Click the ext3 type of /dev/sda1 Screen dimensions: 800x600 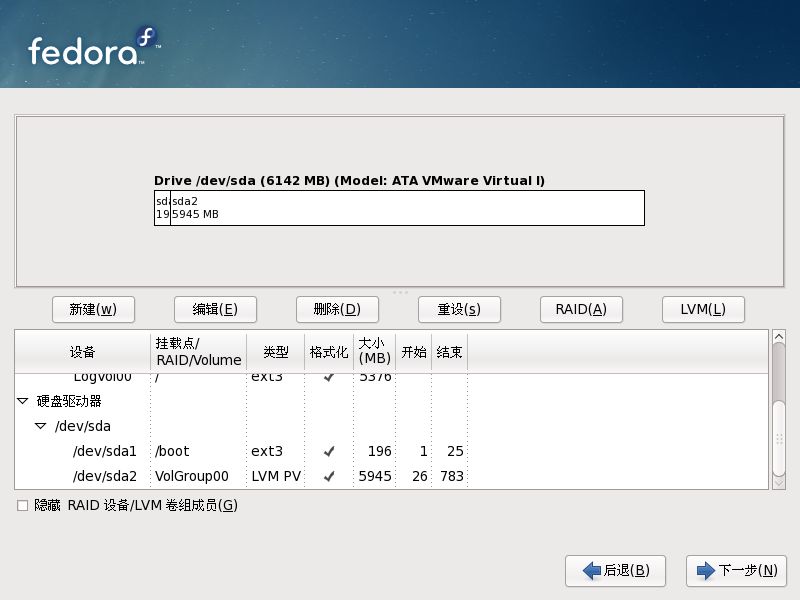[267, 451]
